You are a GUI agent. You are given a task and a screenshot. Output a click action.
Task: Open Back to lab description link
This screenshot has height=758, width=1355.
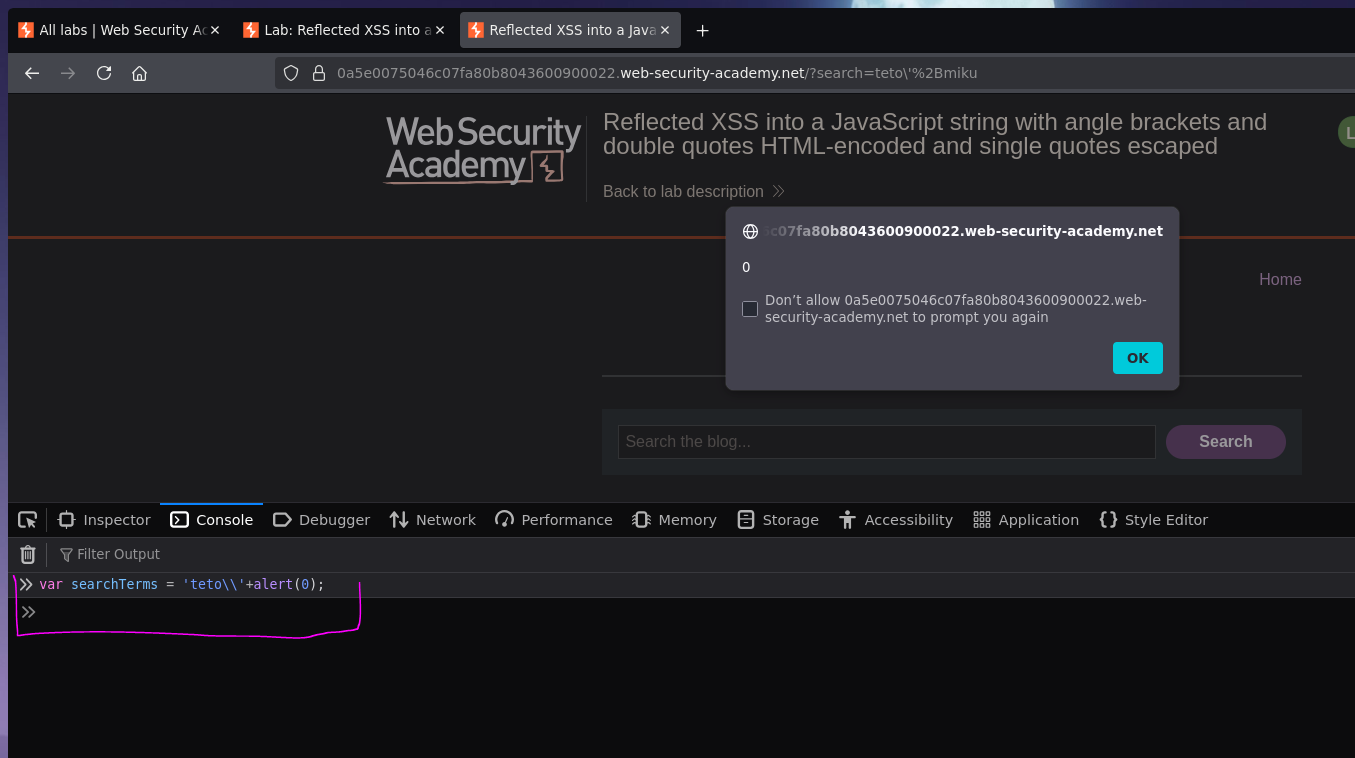coord(693,191)
